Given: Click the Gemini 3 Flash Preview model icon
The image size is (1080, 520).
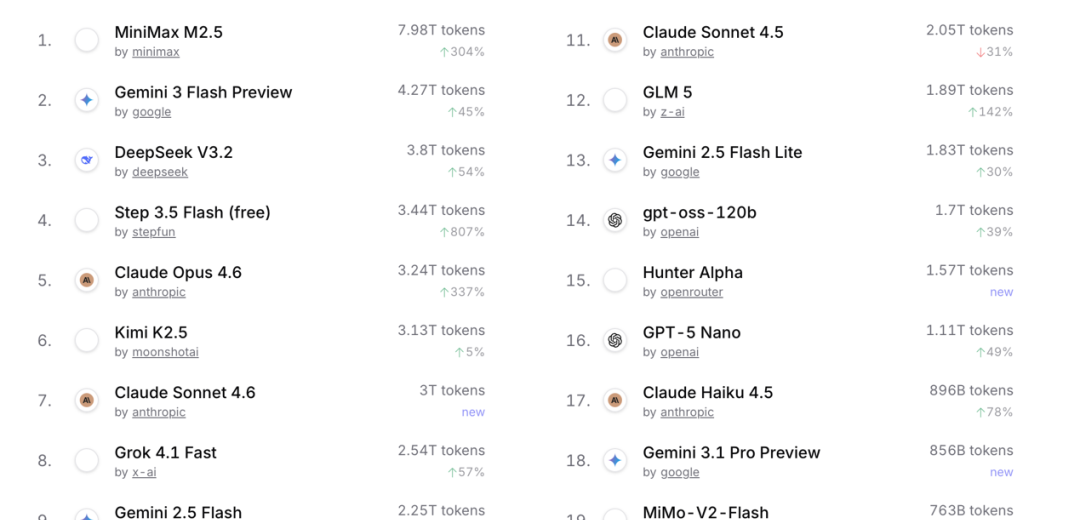Looking at the screenshot, I should point(87,100).
